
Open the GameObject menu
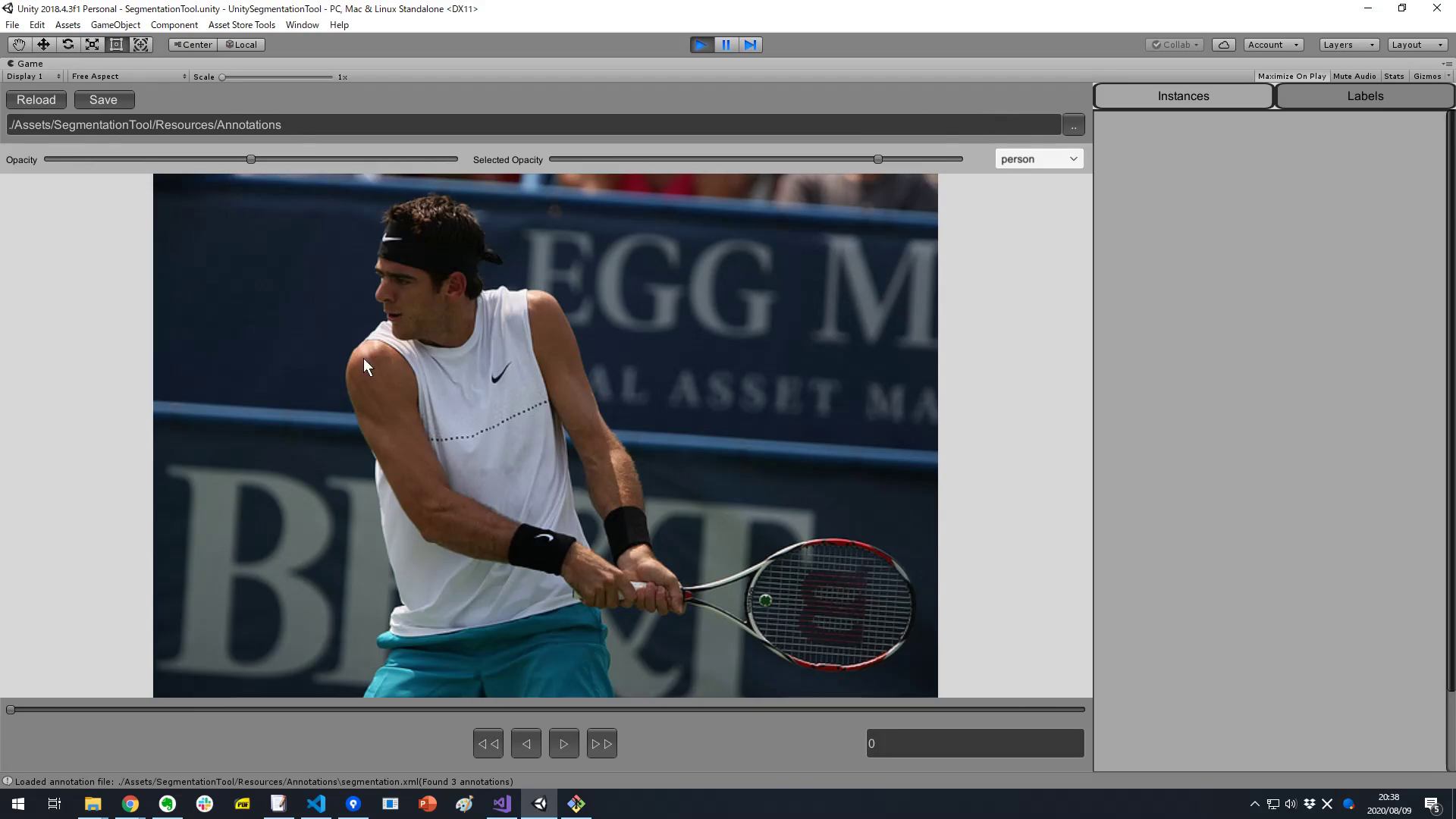pos(115,25)
